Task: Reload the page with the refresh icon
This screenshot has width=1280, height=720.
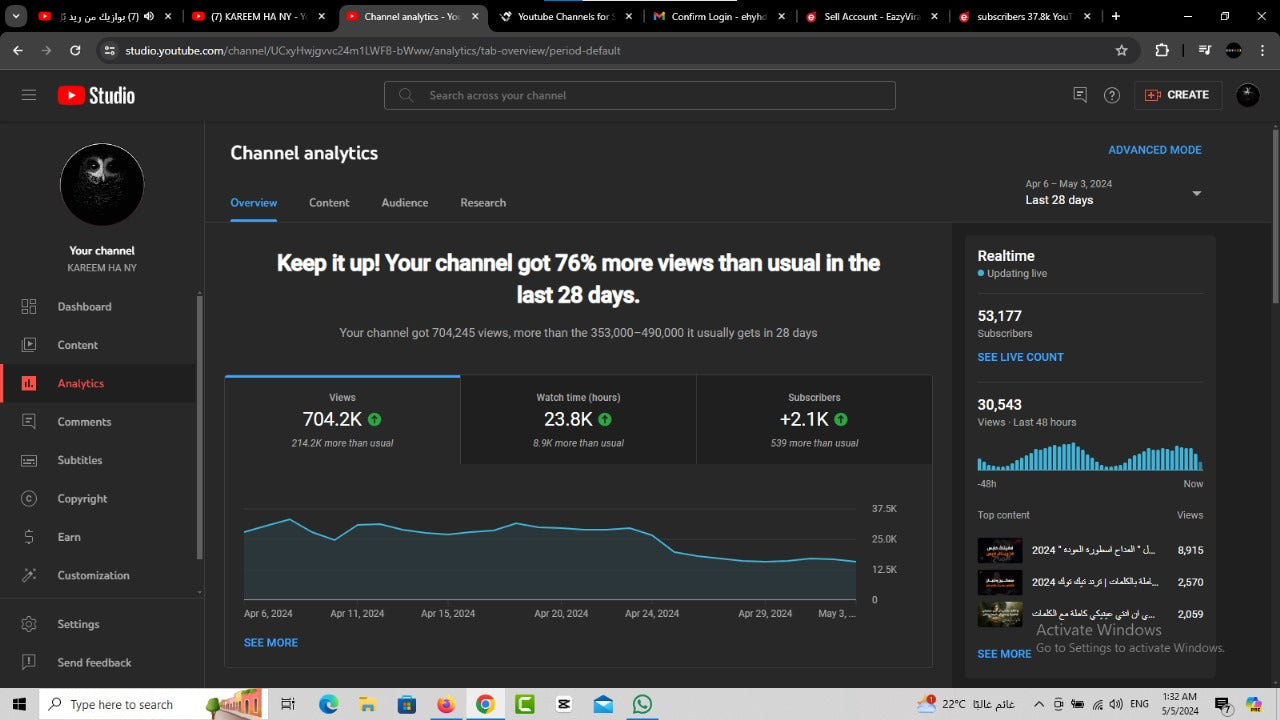Action: 75,50
